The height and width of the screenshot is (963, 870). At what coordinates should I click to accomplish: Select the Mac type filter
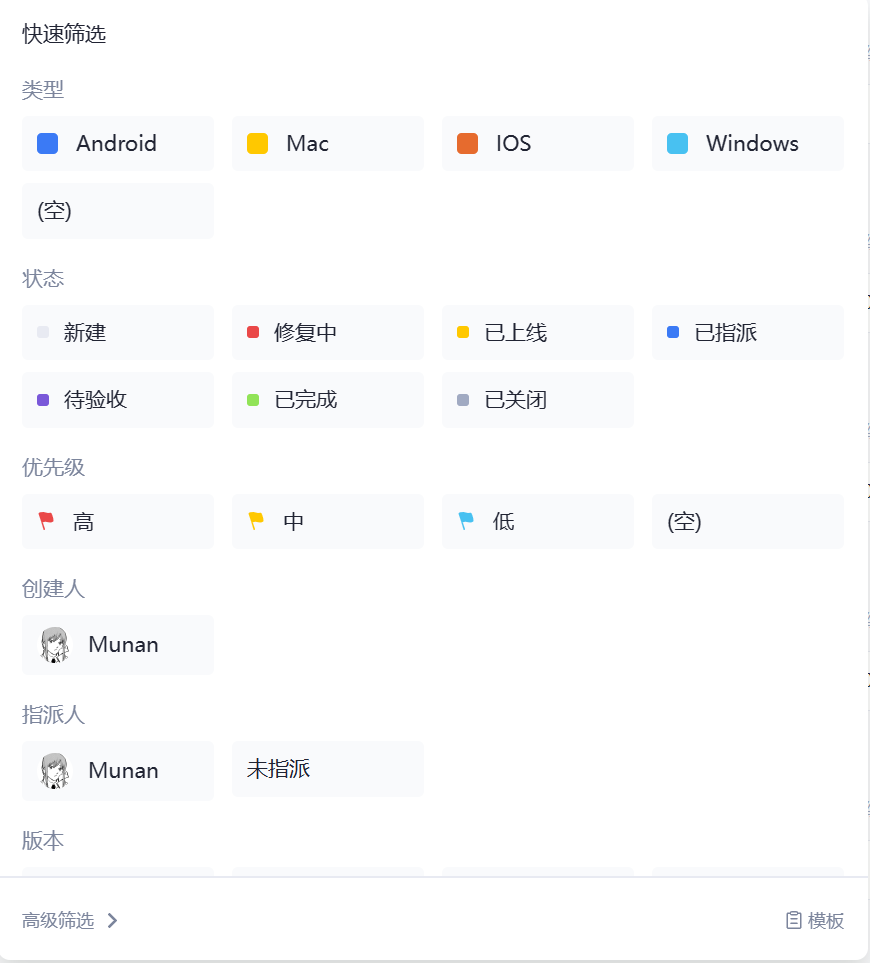pos(328,144)
